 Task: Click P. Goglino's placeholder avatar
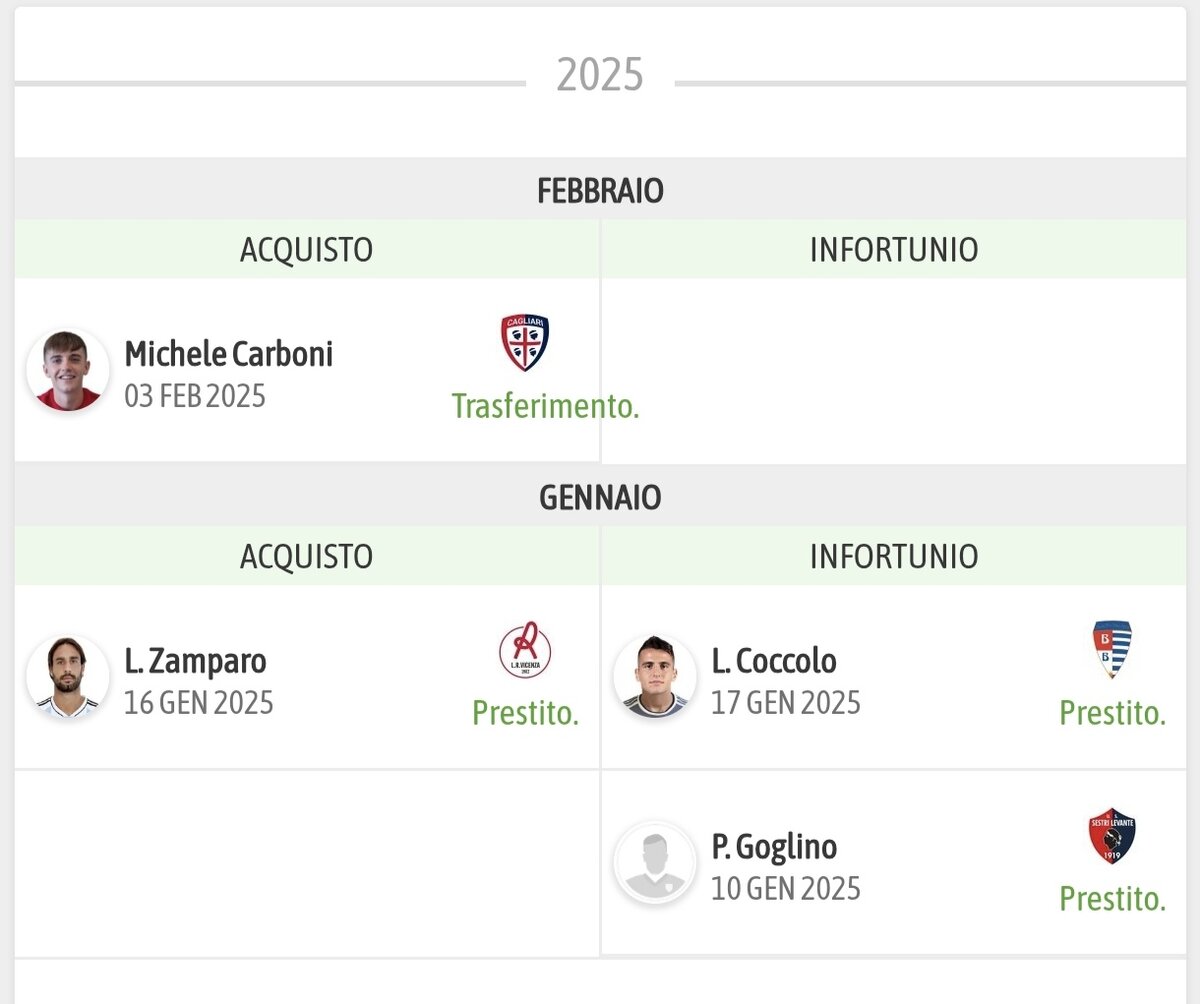(655, 863)
